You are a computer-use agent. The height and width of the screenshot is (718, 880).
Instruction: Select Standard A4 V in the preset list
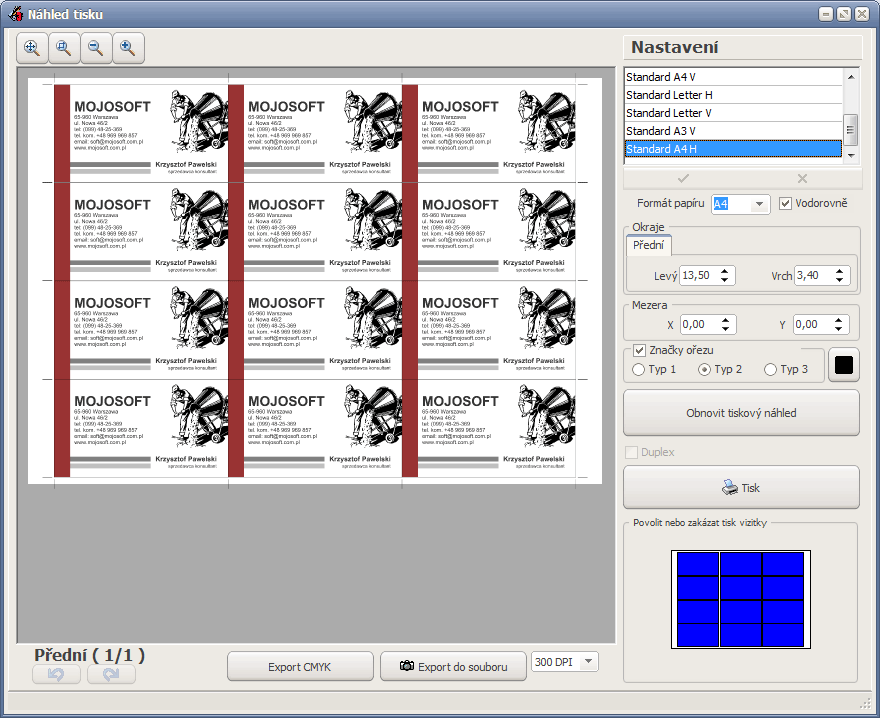(x=734, y=77)
